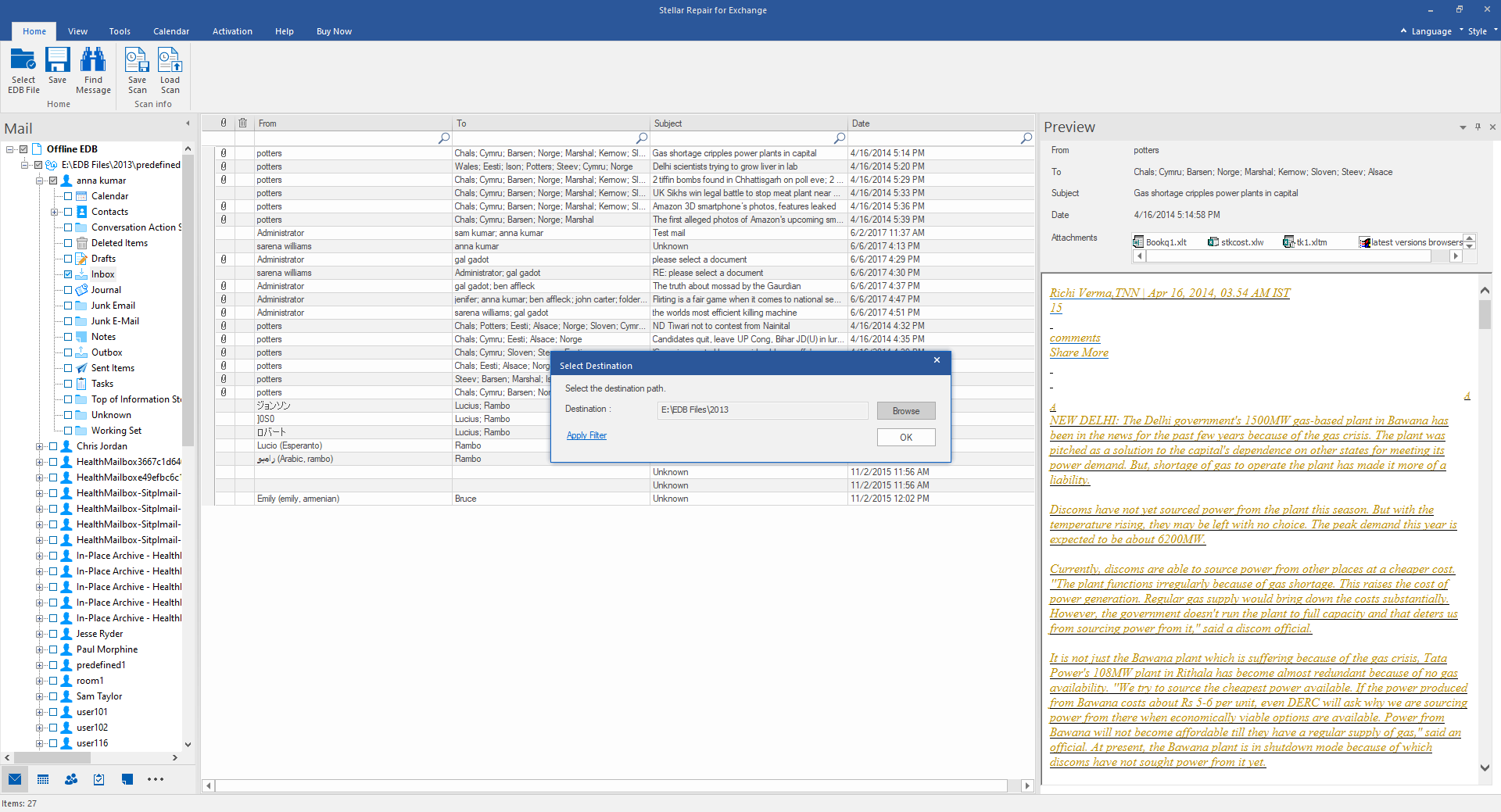Open the View ribbon tab
The height and width of the screenshot is (812, 1501).
point(77,31)
